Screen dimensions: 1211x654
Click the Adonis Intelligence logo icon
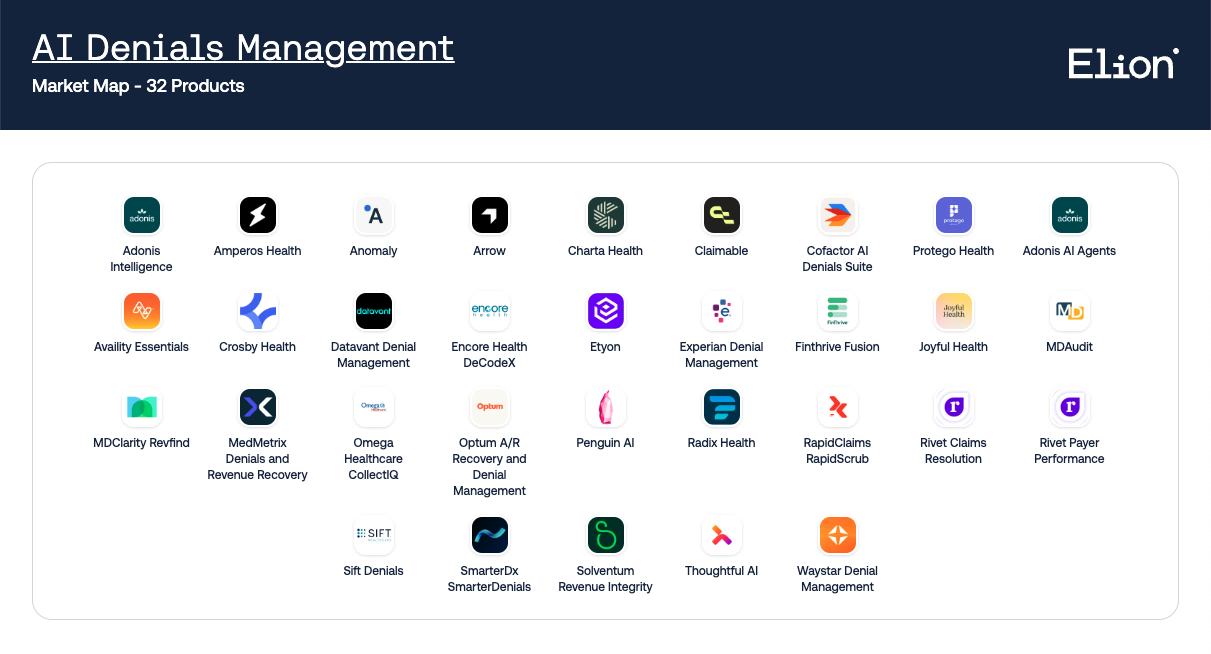(141, 215)
